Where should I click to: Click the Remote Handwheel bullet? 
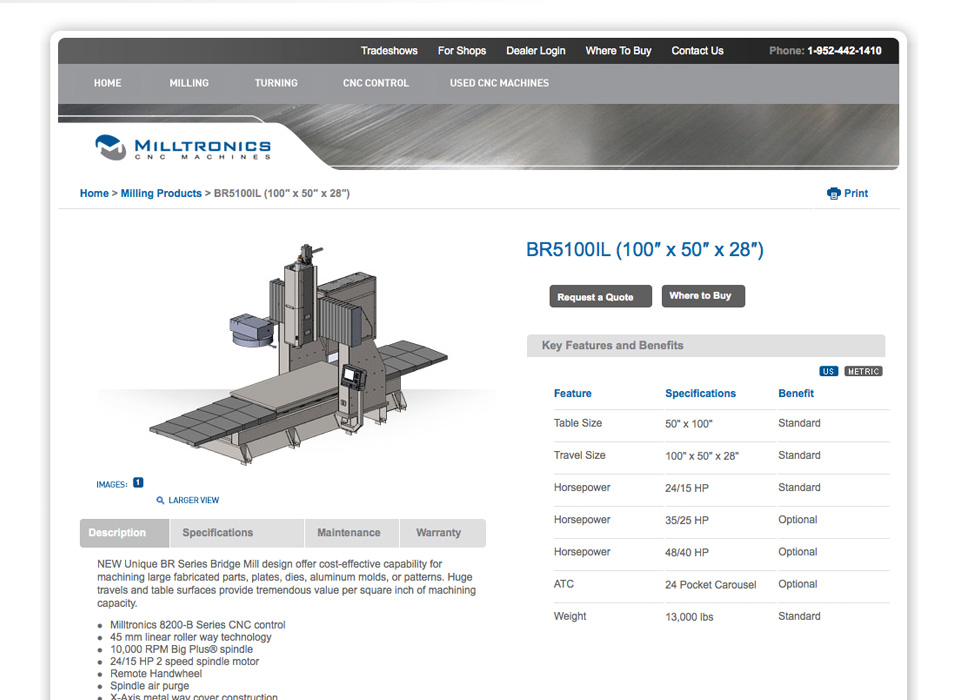(x=156, y=674)
